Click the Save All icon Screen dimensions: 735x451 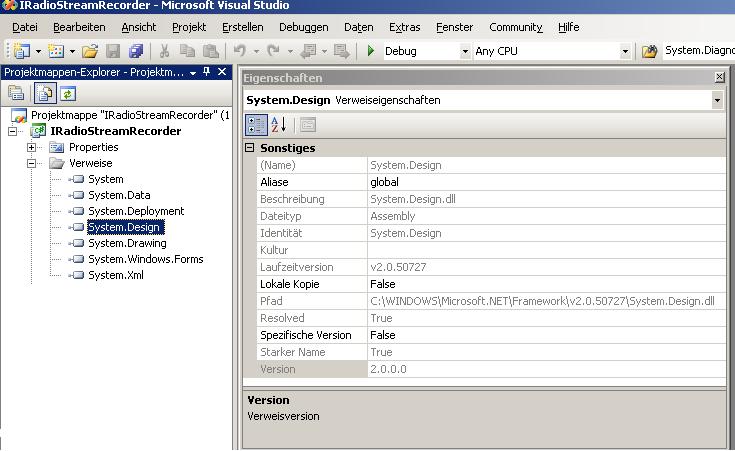coord(136,51)
